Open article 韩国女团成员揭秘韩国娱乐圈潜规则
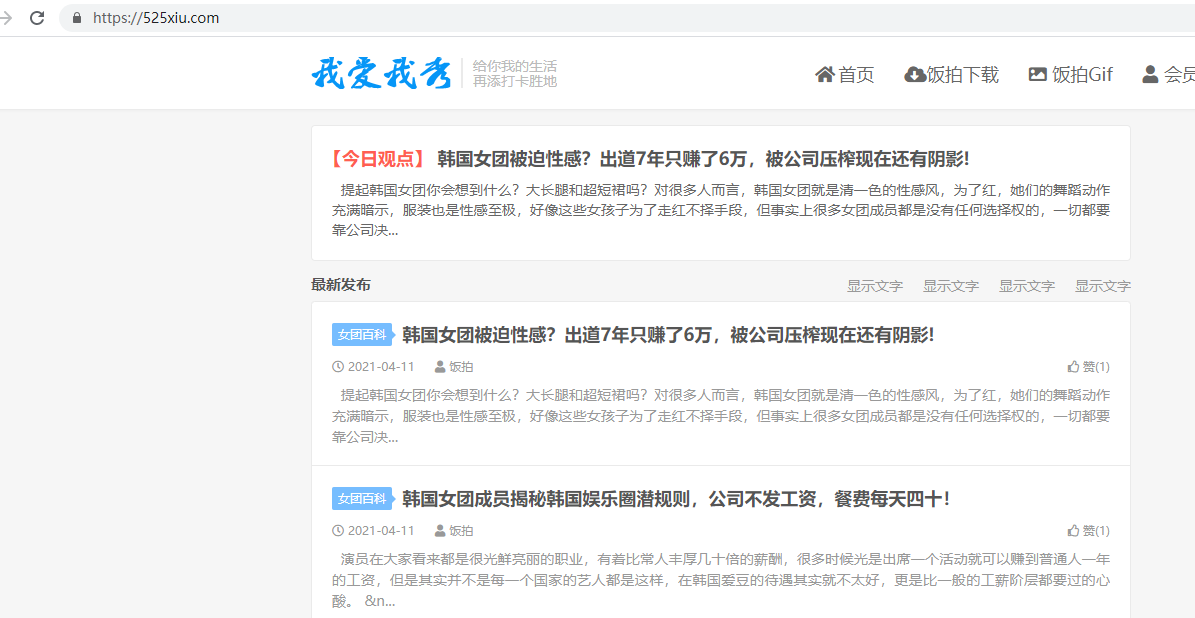The image size is (1195, 618). click(675, 499)
